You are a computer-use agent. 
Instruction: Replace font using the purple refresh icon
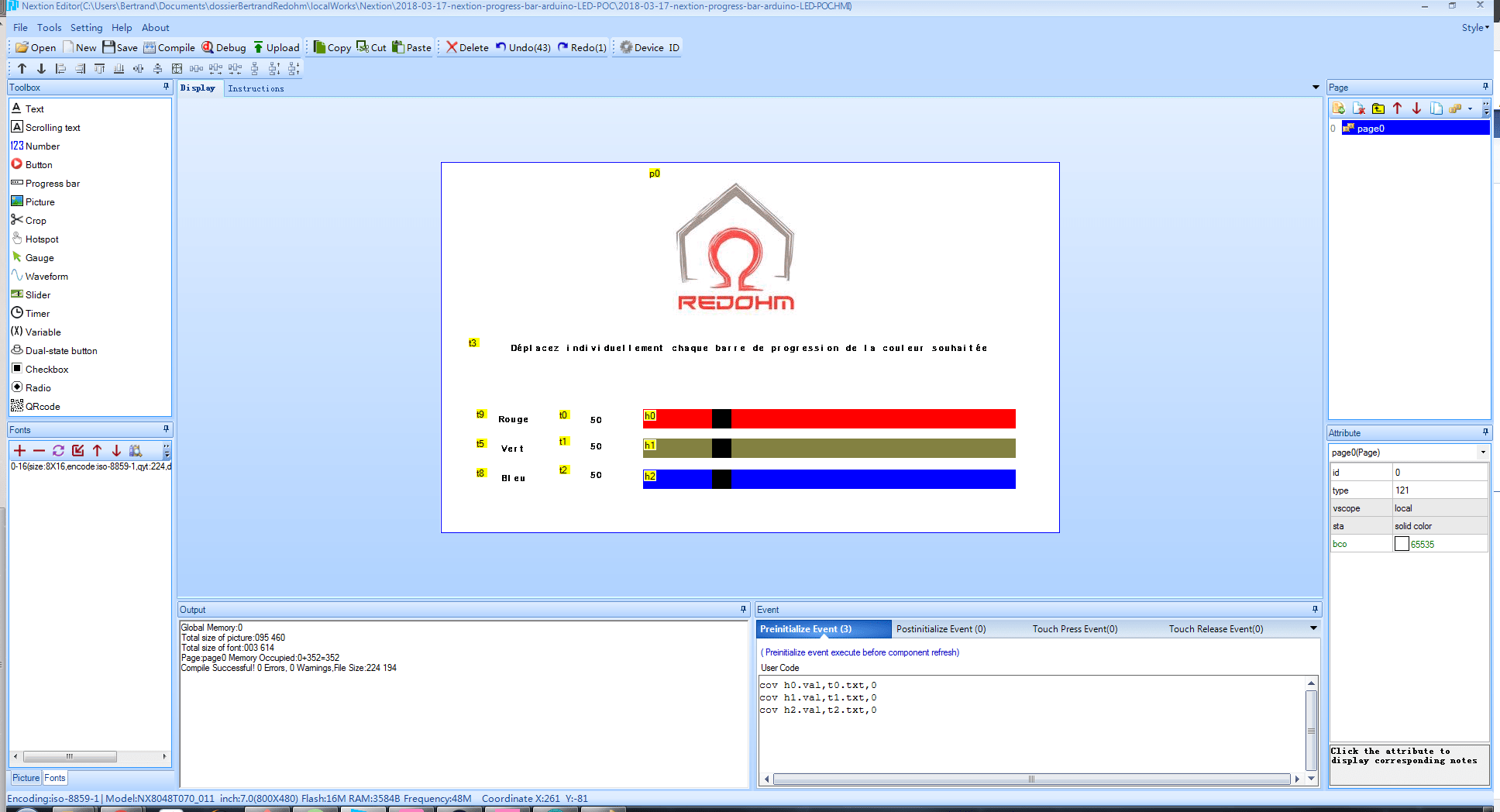coord(58,450)
